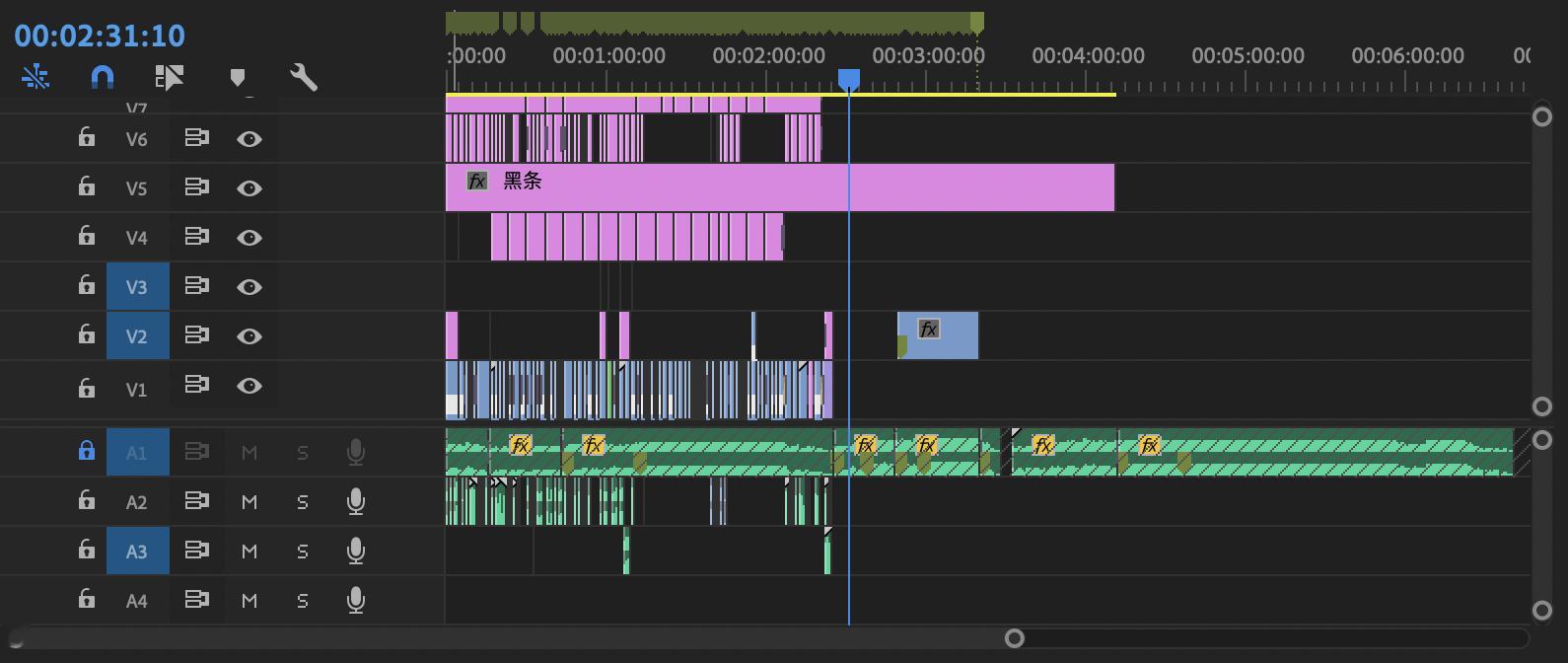Toggle lock on track V3

(x=87, y=285)
